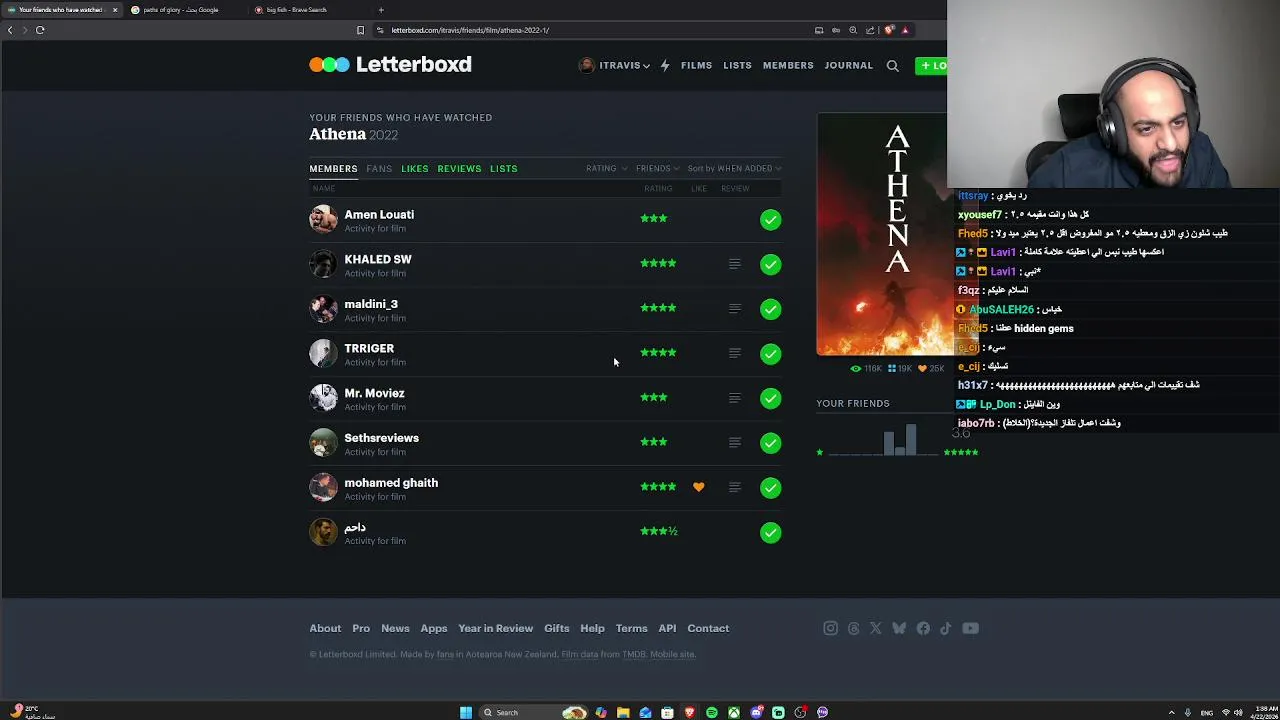Click the browser address bar URL
Screen dimensions: 1280x720
(x=470, y=30)
